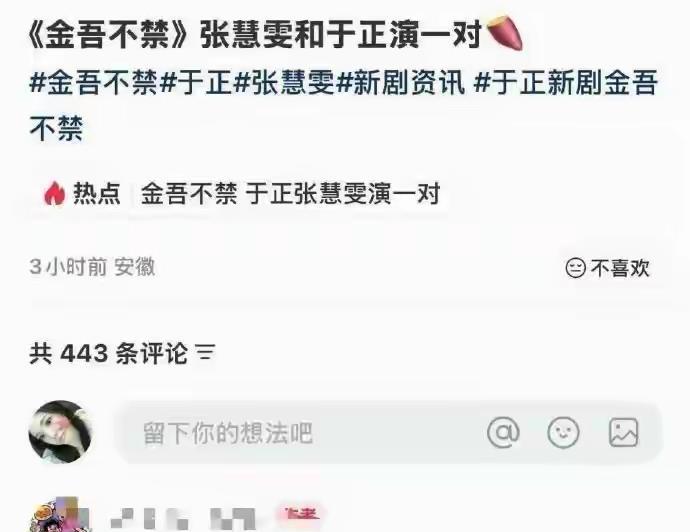Open hashtag #金吾不禁

[93, 82]
